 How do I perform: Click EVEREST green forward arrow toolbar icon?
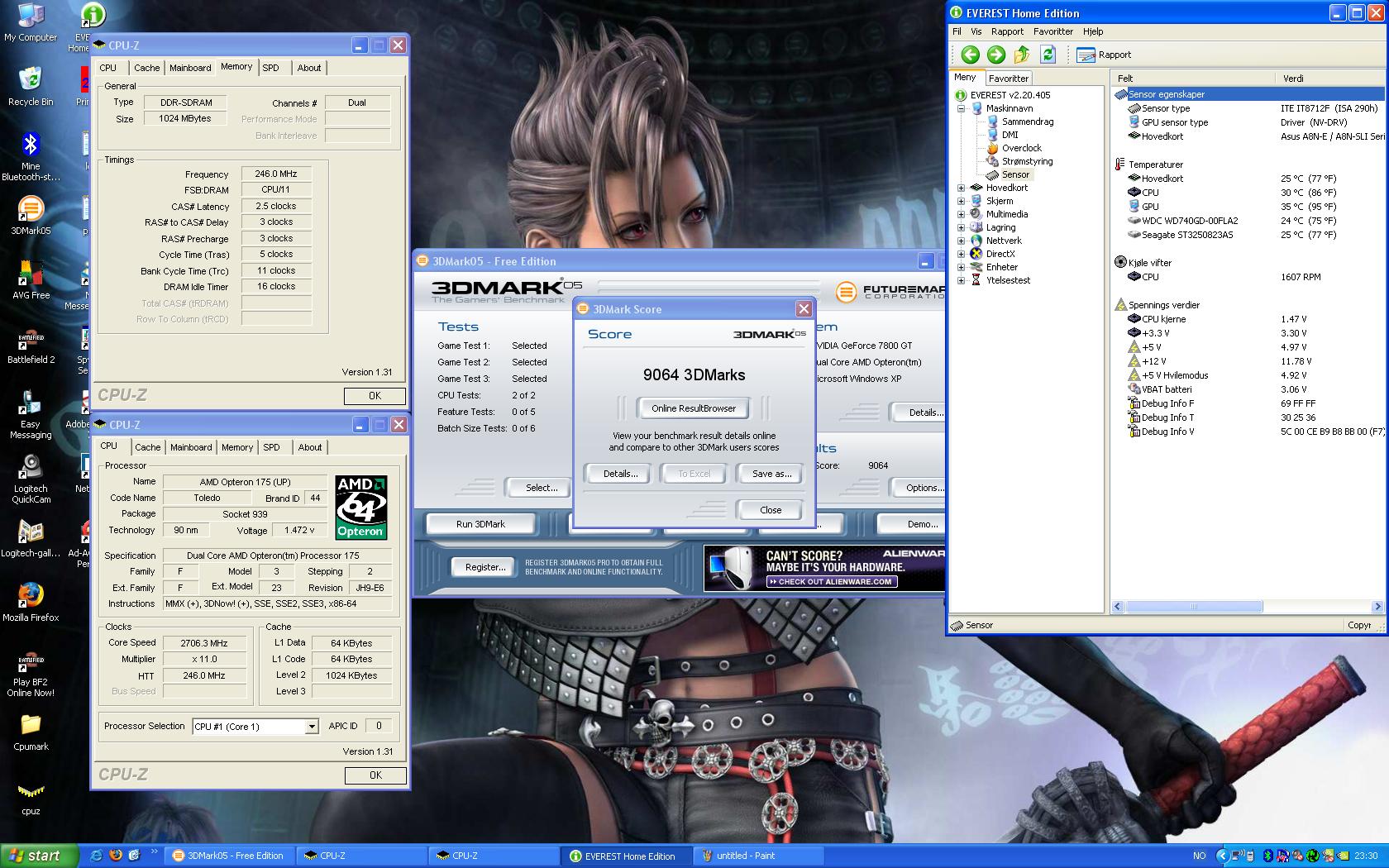tap(996, 55)
